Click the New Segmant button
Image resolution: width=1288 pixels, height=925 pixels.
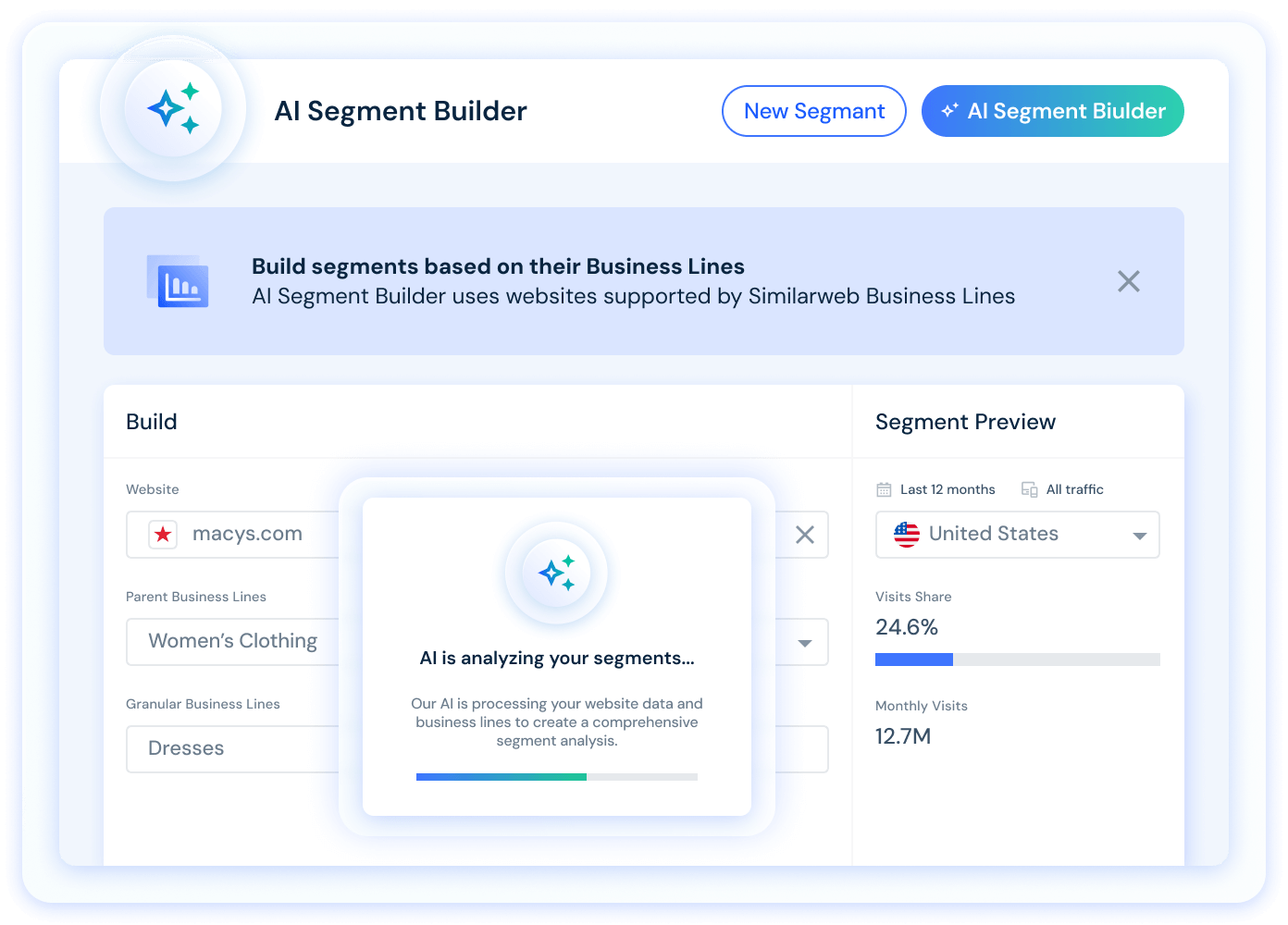coord(813,111)
